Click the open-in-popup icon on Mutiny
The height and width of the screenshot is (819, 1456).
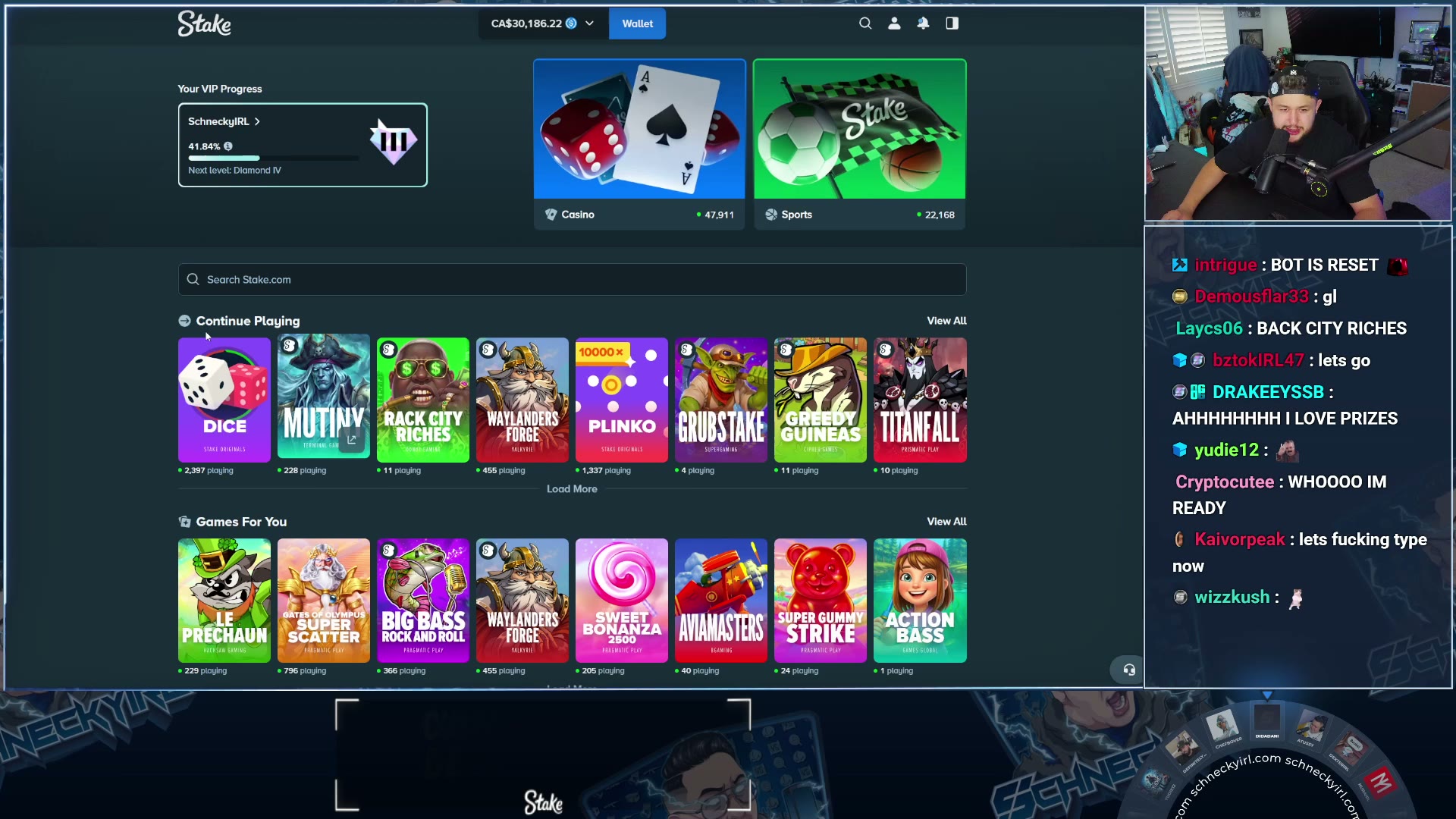(x=352, y=440)
